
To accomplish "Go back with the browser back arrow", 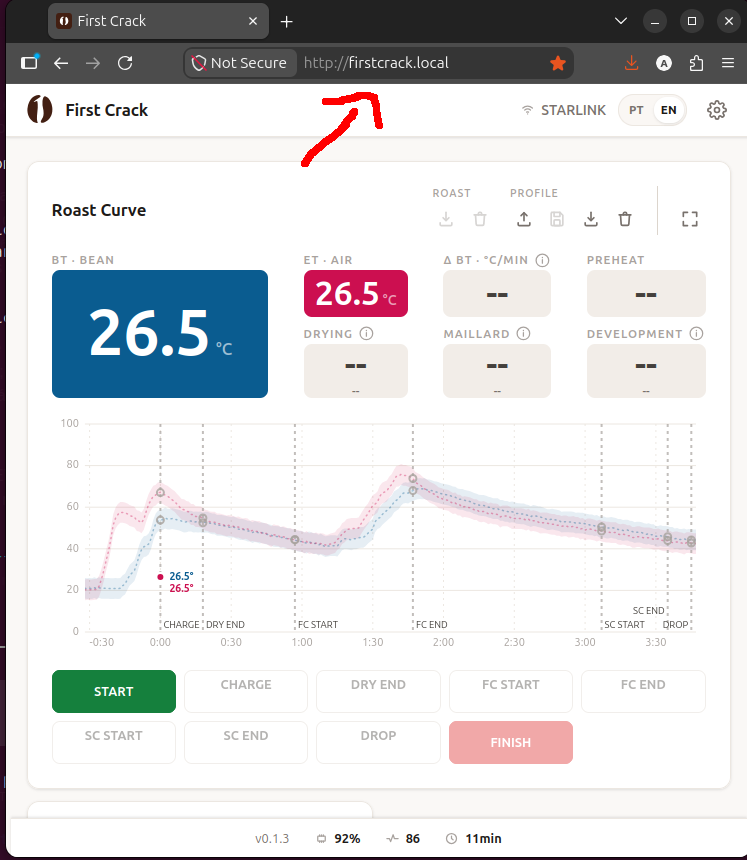I will (x=61, y=63).
